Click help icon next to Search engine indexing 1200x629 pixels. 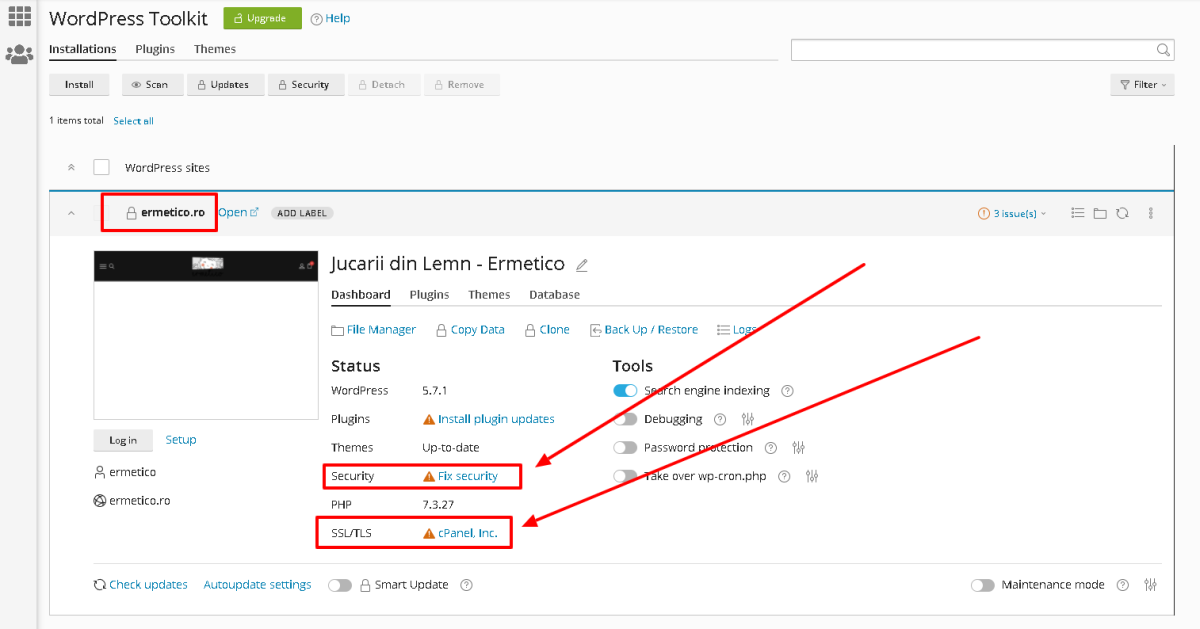click(787, 391)
